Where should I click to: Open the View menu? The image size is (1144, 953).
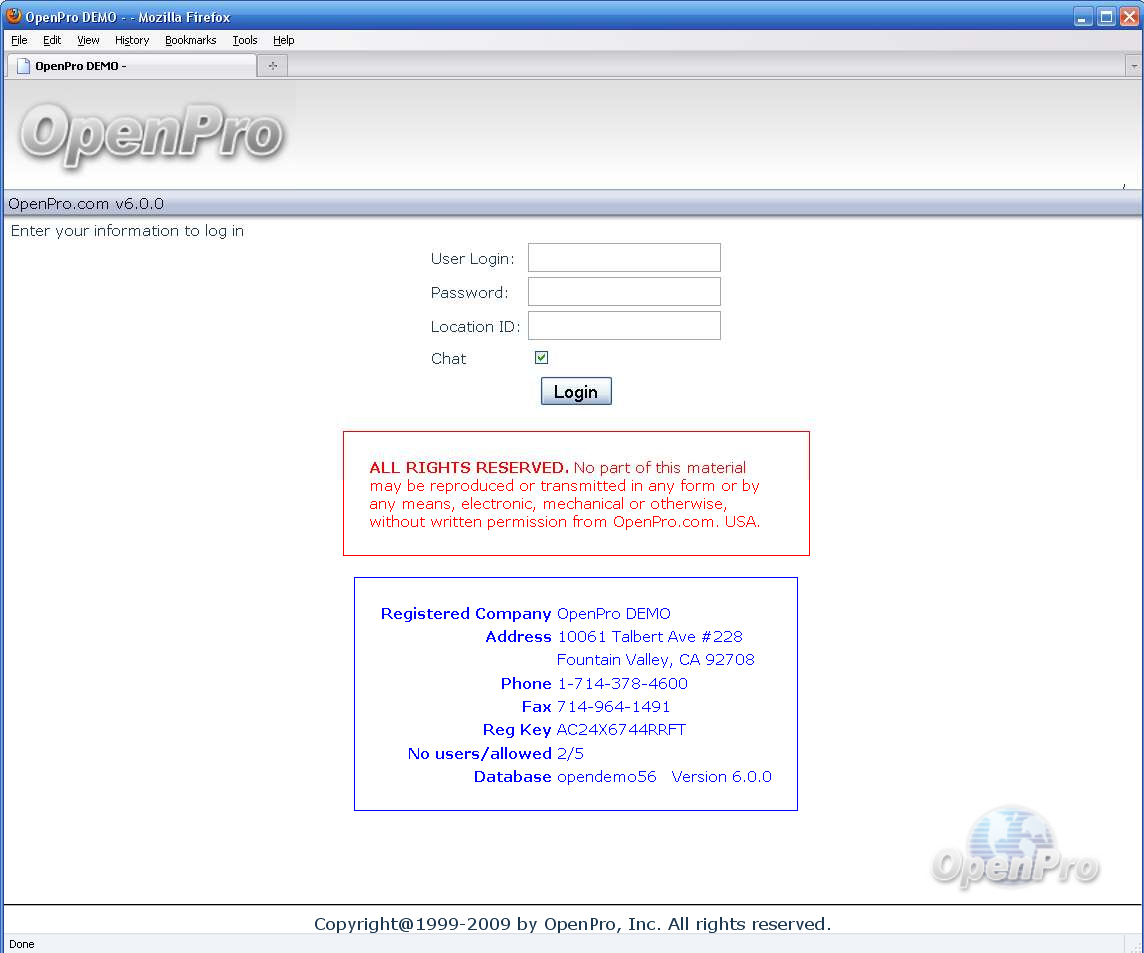[x=89, y=40]
